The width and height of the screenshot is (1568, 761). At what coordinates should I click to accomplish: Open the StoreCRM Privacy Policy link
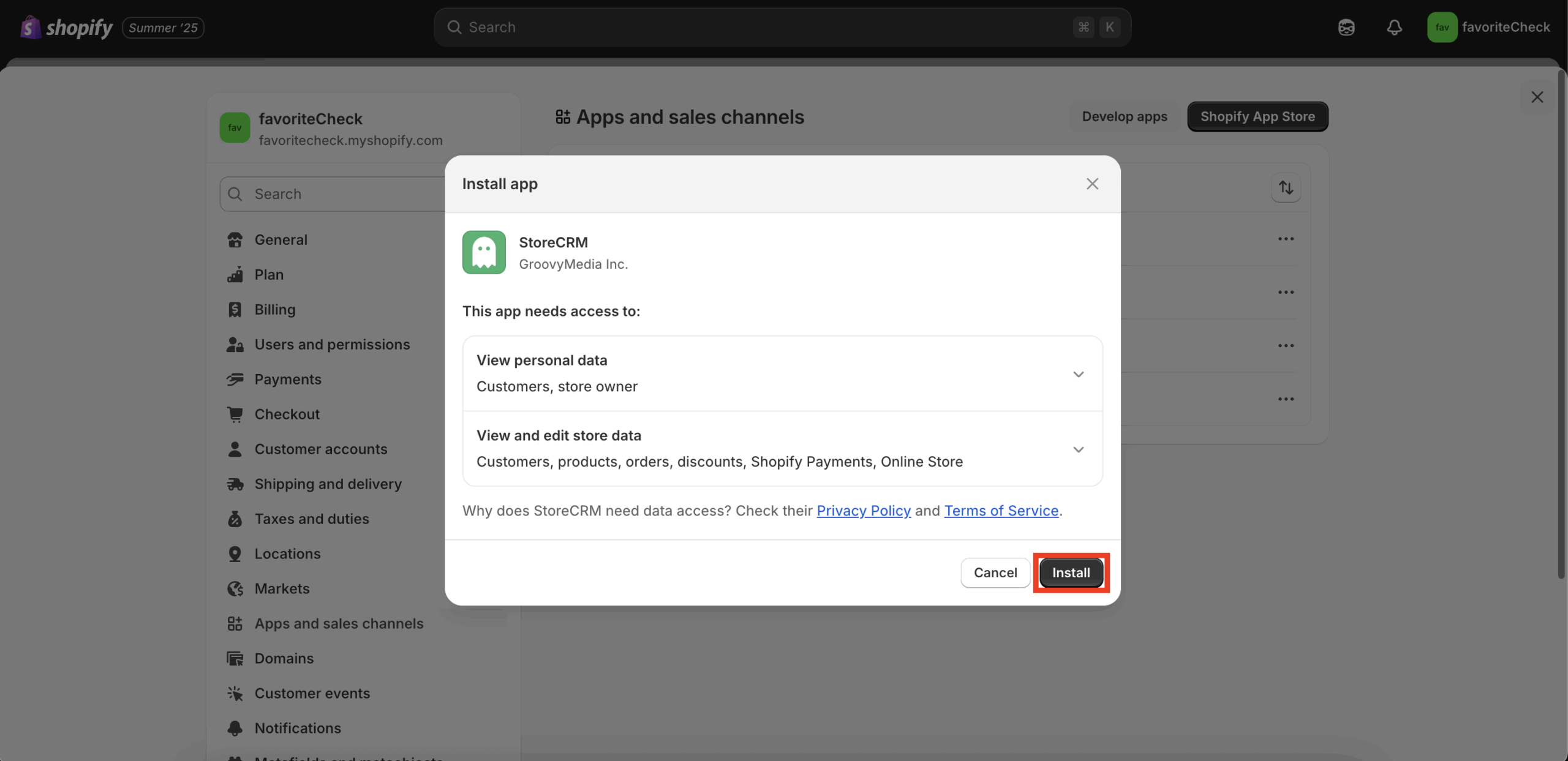tap(864, 510)
